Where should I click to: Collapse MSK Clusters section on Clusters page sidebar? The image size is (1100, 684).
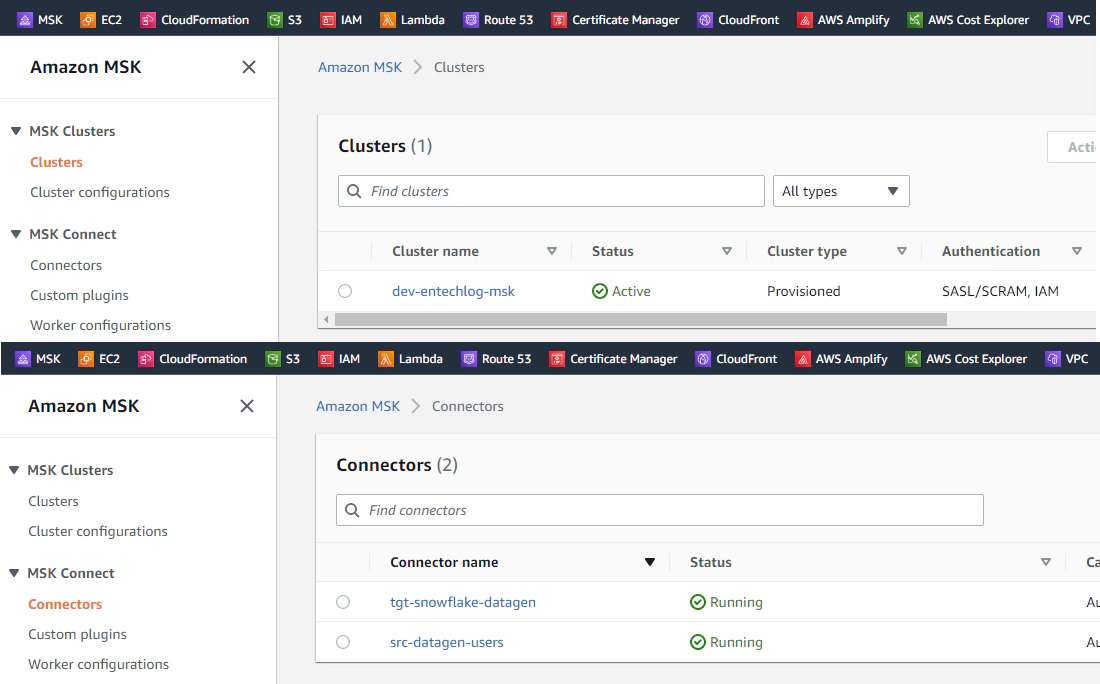[15, 131]
